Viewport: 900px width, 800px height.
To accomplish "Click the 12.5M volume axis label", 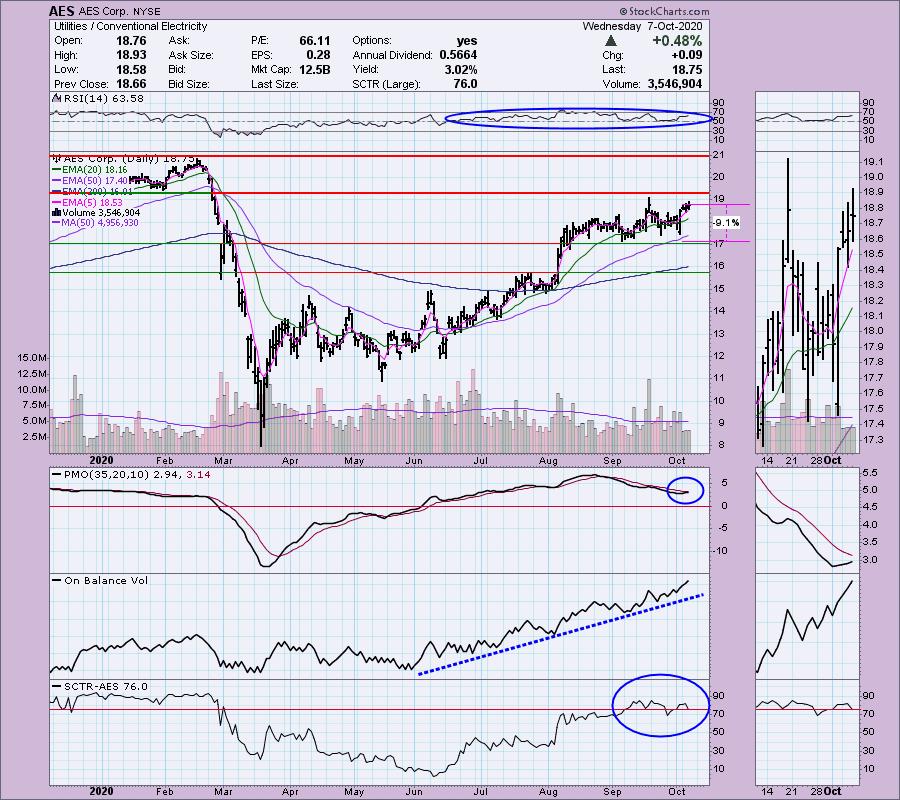I will [32, 374].
